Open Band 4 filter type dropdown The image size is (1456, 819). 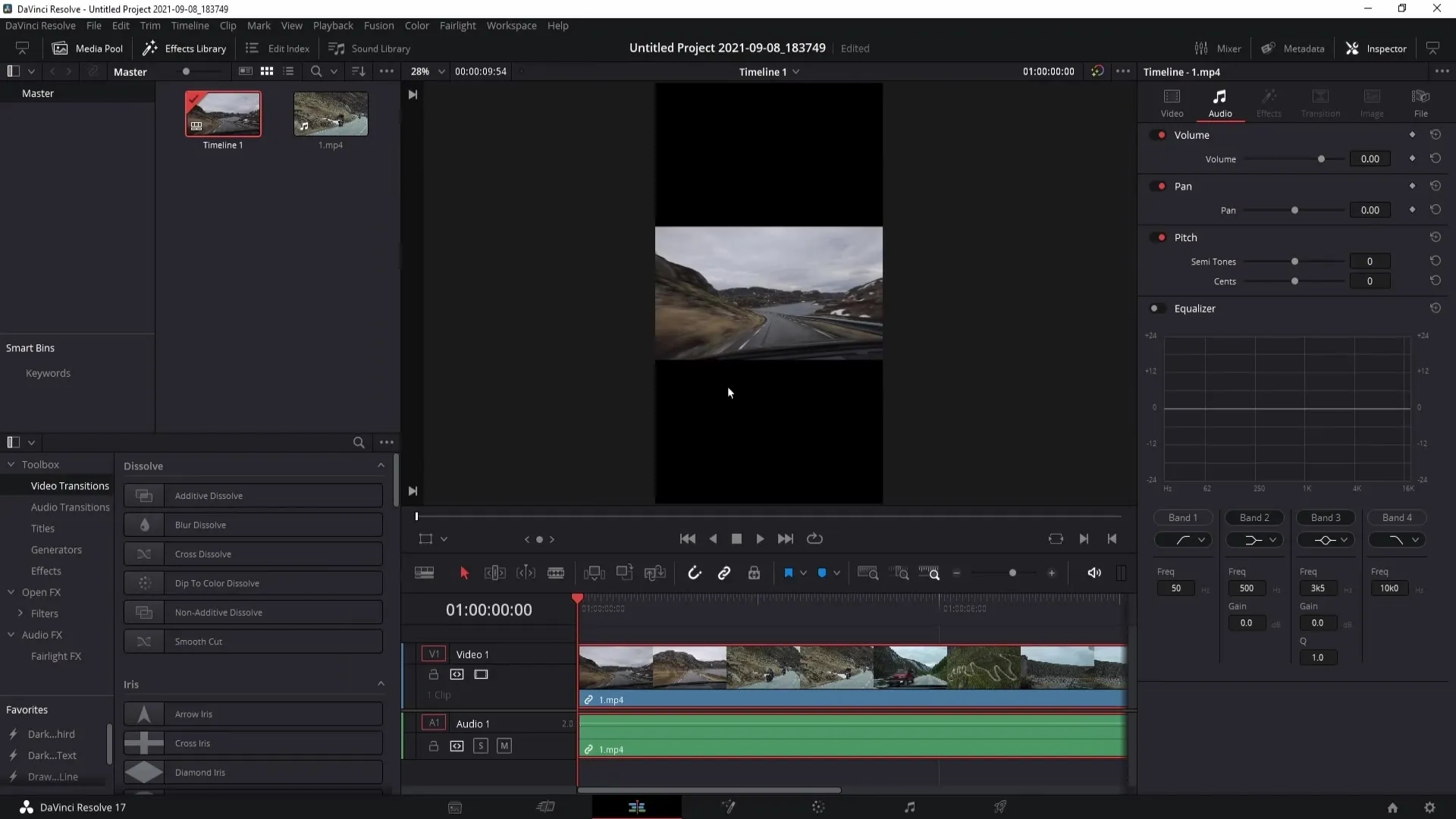pyautogui.click(x=1397, y=540)
